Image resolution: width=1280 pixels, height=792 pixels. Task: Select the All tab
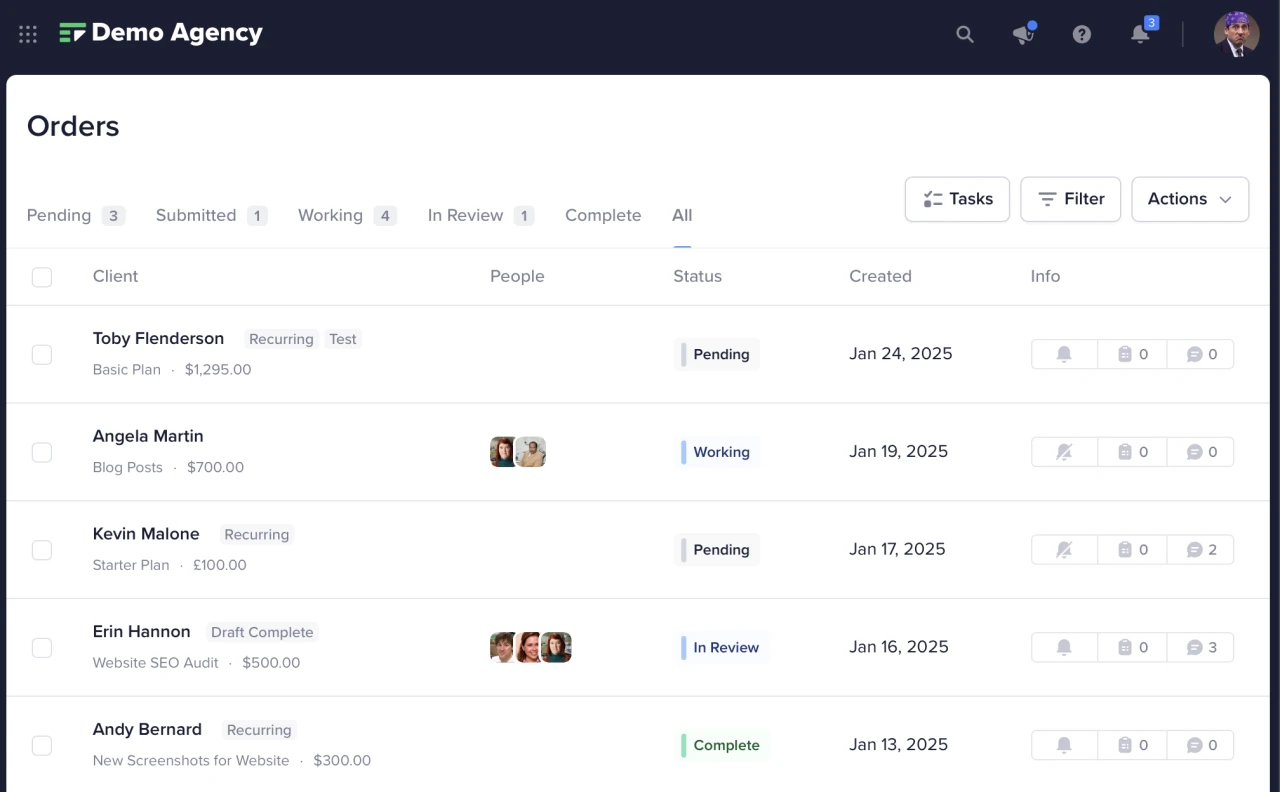[682, 215]
